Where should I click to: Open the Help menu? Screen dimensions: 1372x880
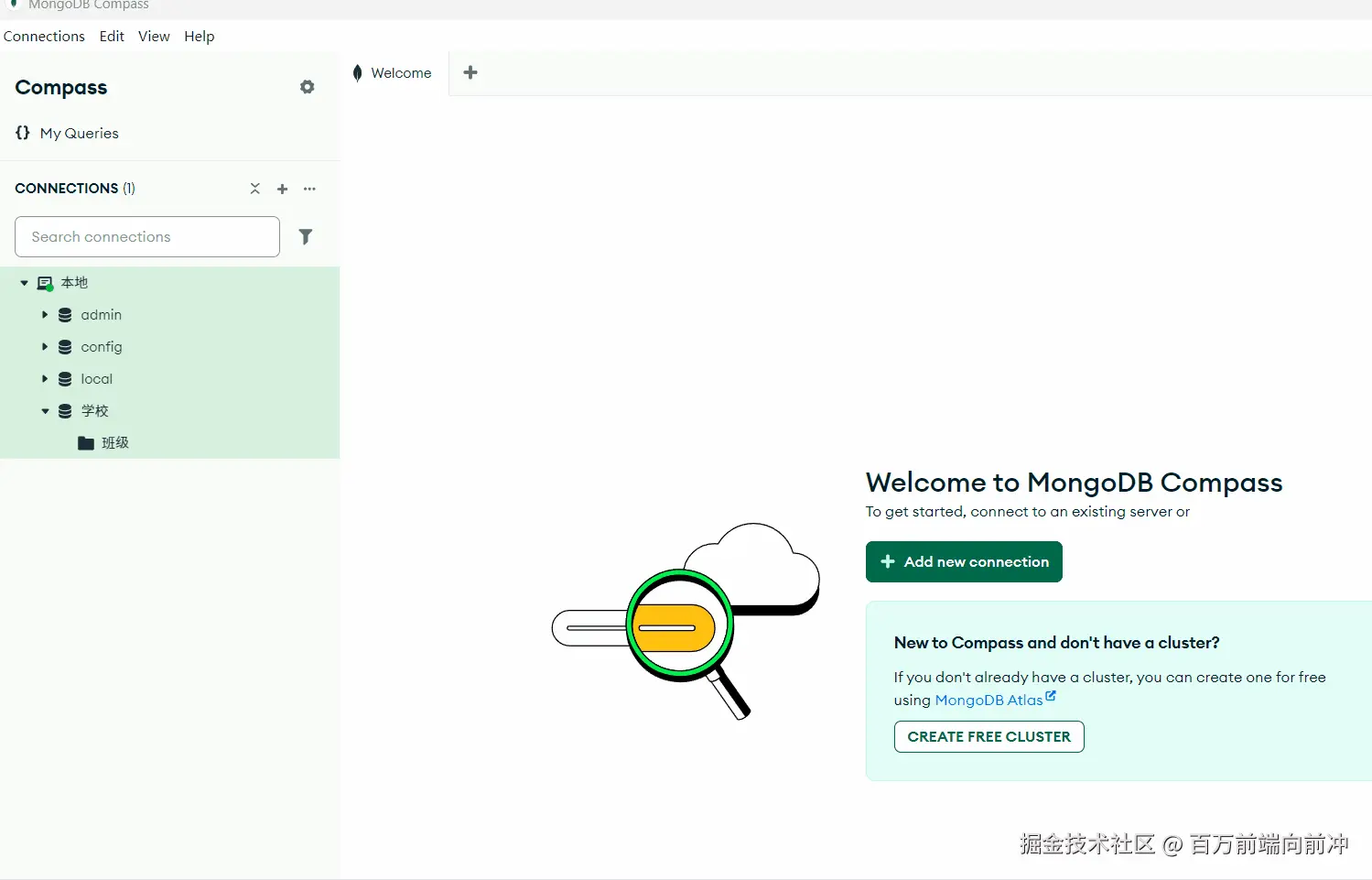click(x=199, y=37)
